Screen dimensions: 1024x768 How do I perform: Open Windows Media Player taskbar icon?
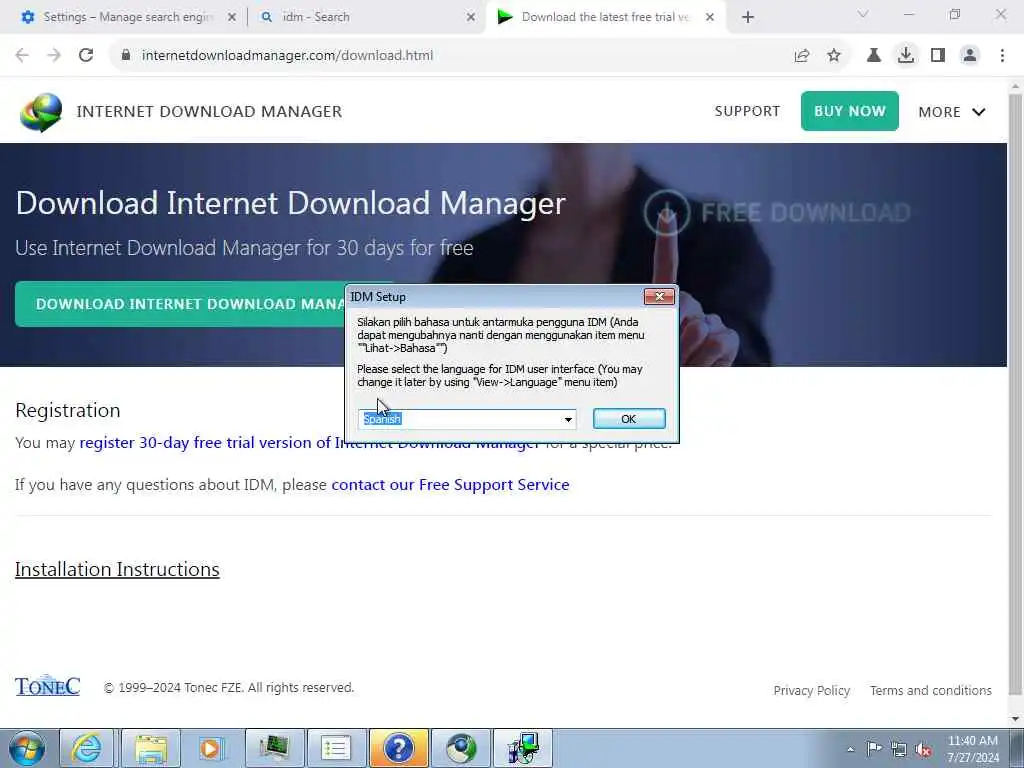(x=211, y=748)
